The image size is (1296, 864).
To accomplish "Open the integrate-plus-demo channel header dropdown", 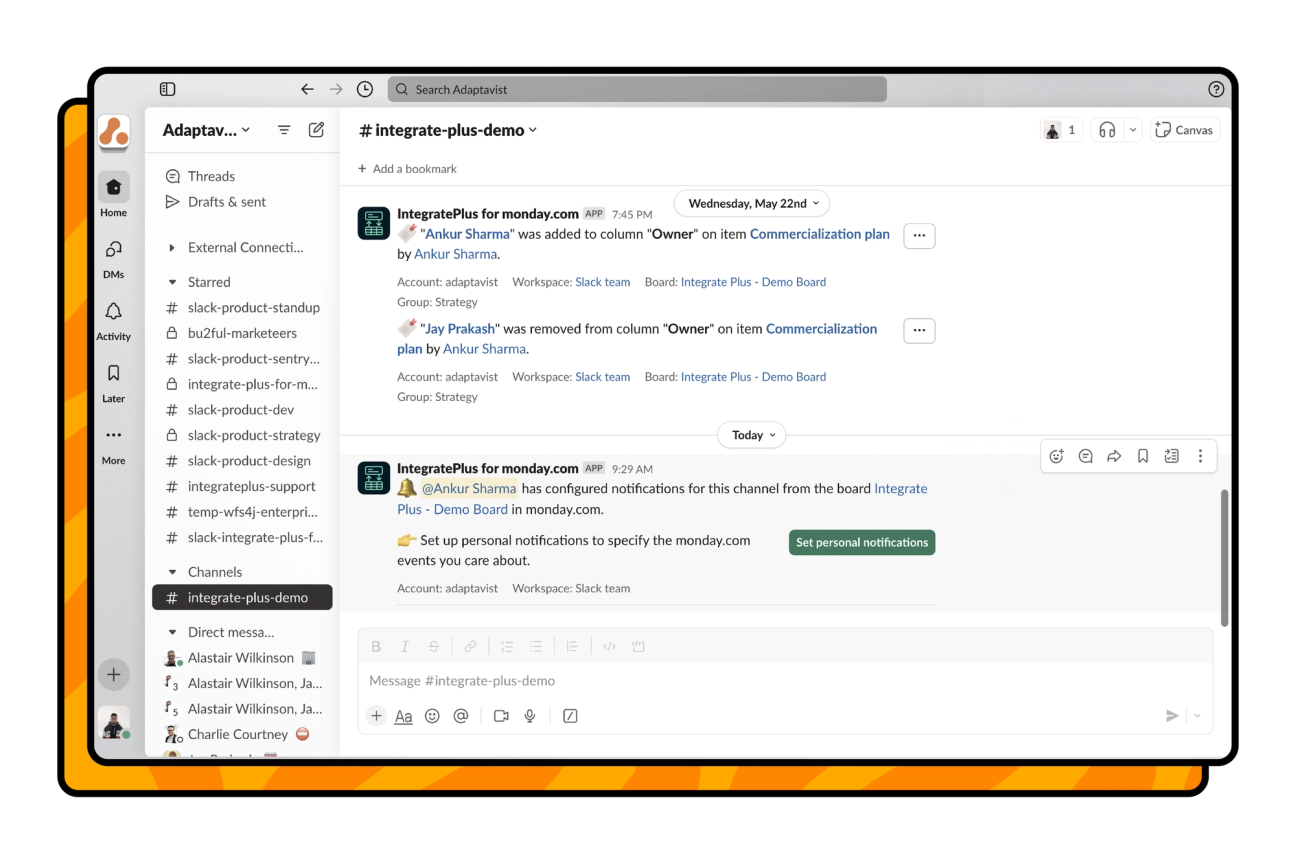I will pos(448,130).
